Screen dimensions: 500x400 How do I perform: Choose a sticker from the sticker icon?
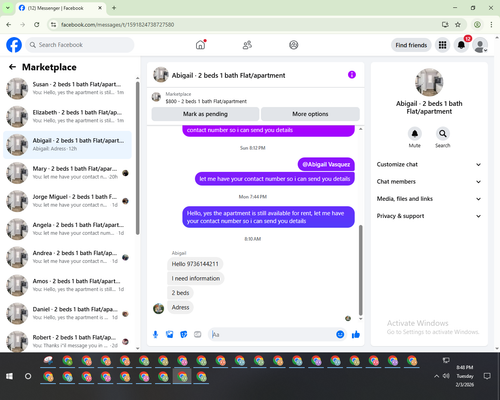click(x=183, y=334)
